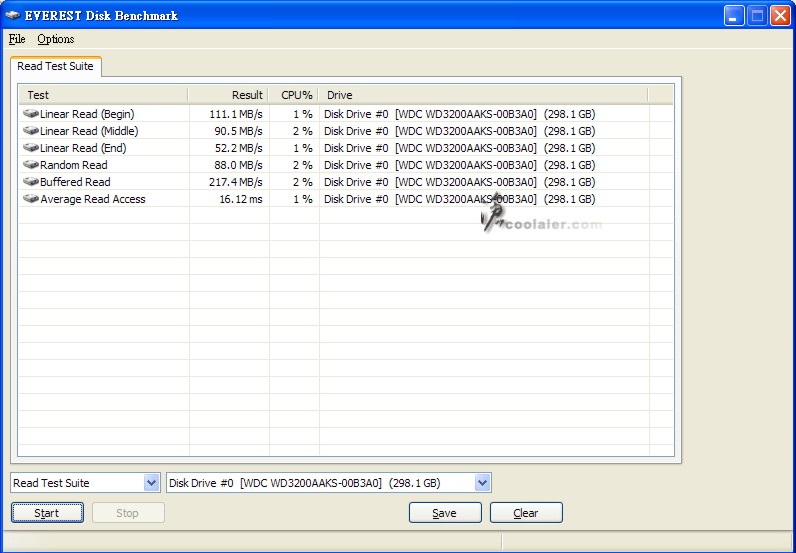
Task: Click the EVEREST title bar disk icon
Action: coord(12,15)
